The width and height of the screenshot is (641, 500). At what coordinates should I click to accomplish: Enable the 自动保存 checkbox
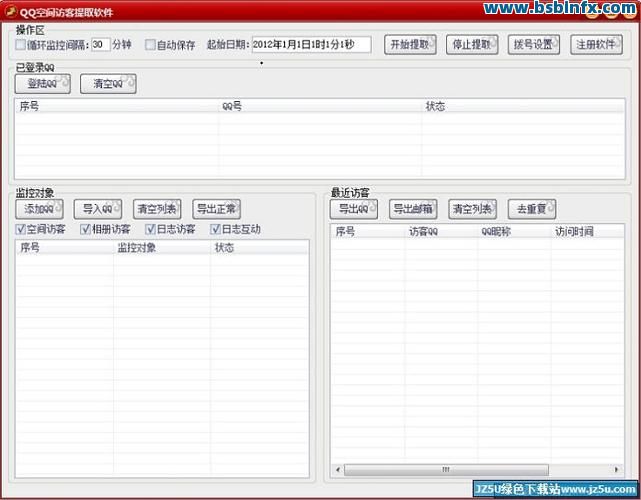click(150, 45)
